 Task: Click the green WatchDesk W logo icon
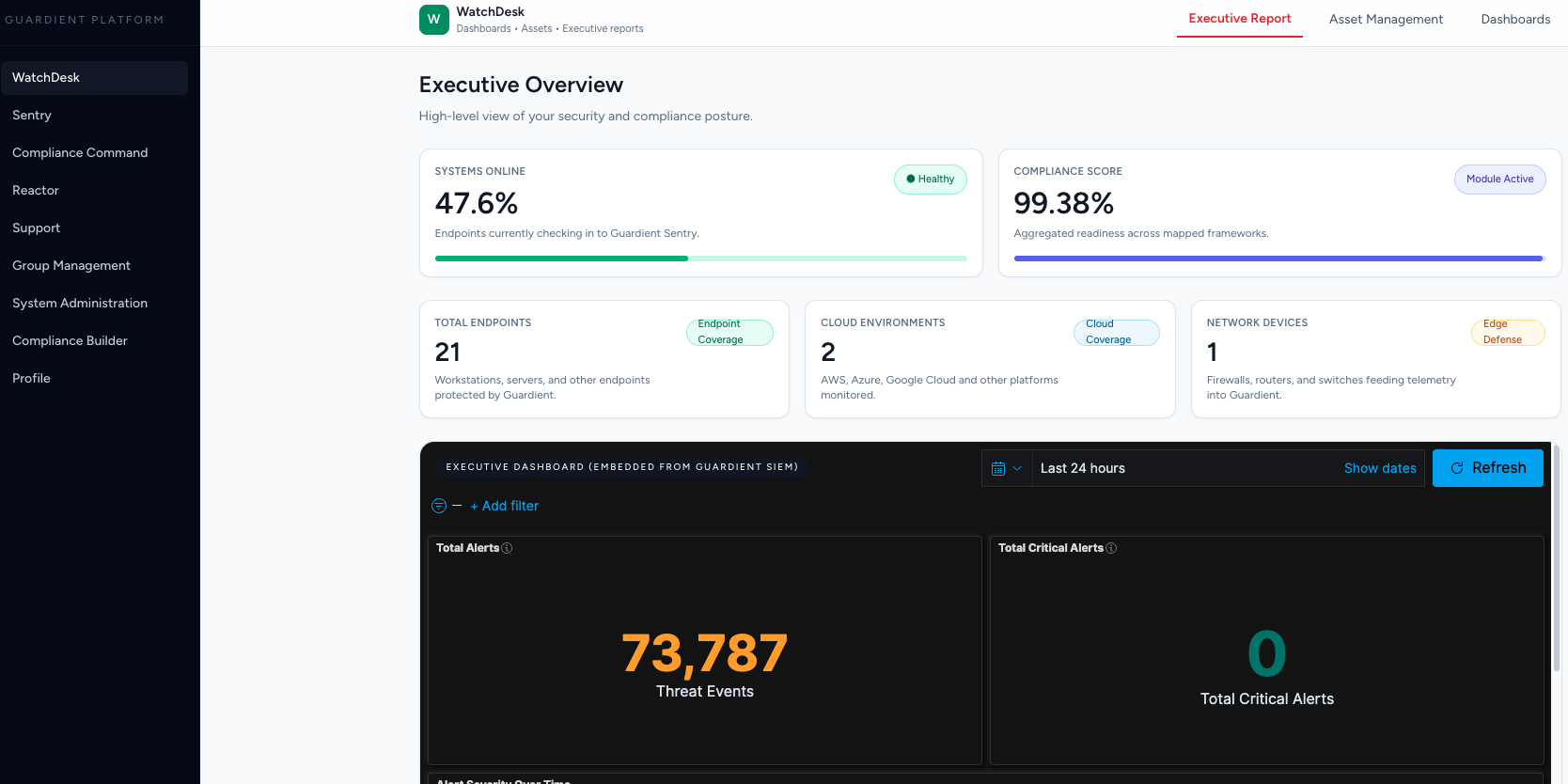[433, 20]
